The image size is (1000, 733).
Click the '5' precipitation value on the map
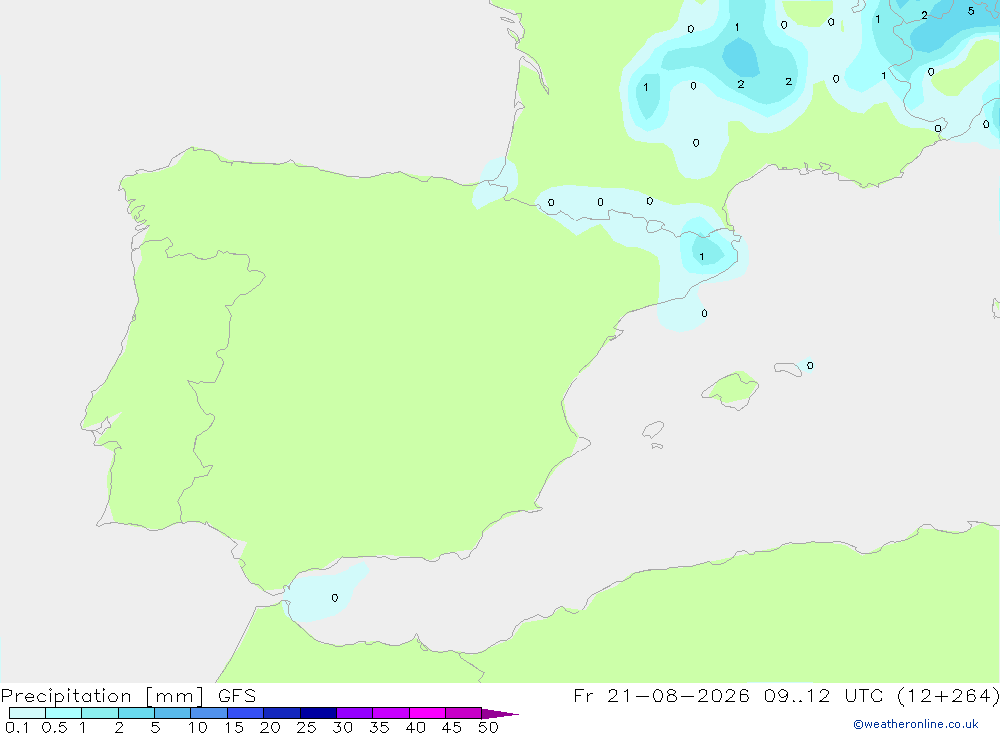971,11
